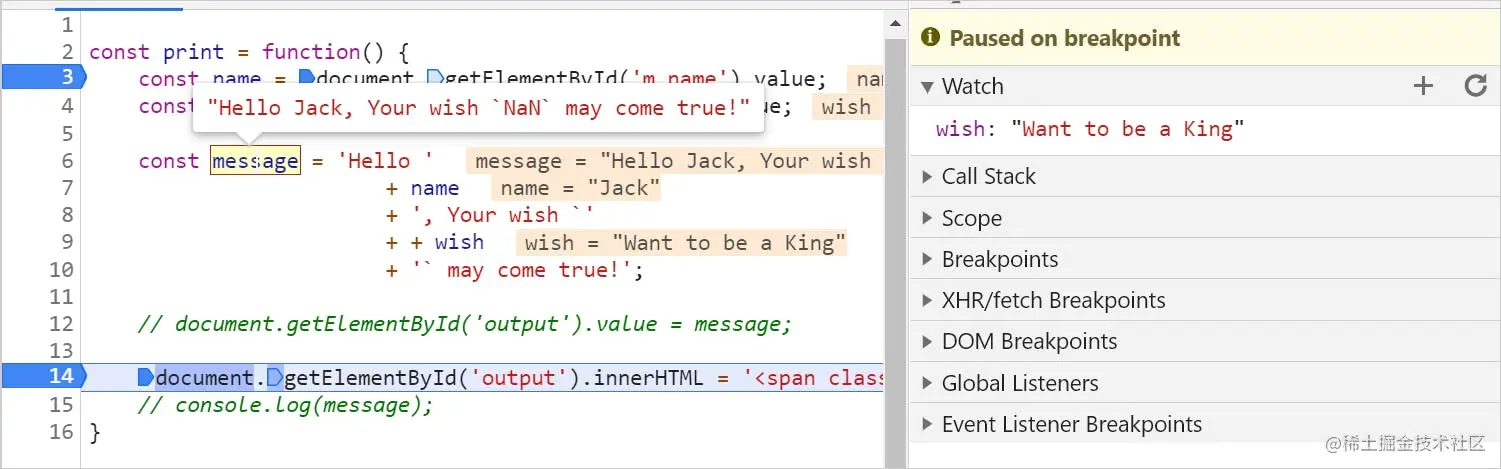Refresh the watch expressions
Viewport: 1501px width, 469px height.
pos(1476,86)
